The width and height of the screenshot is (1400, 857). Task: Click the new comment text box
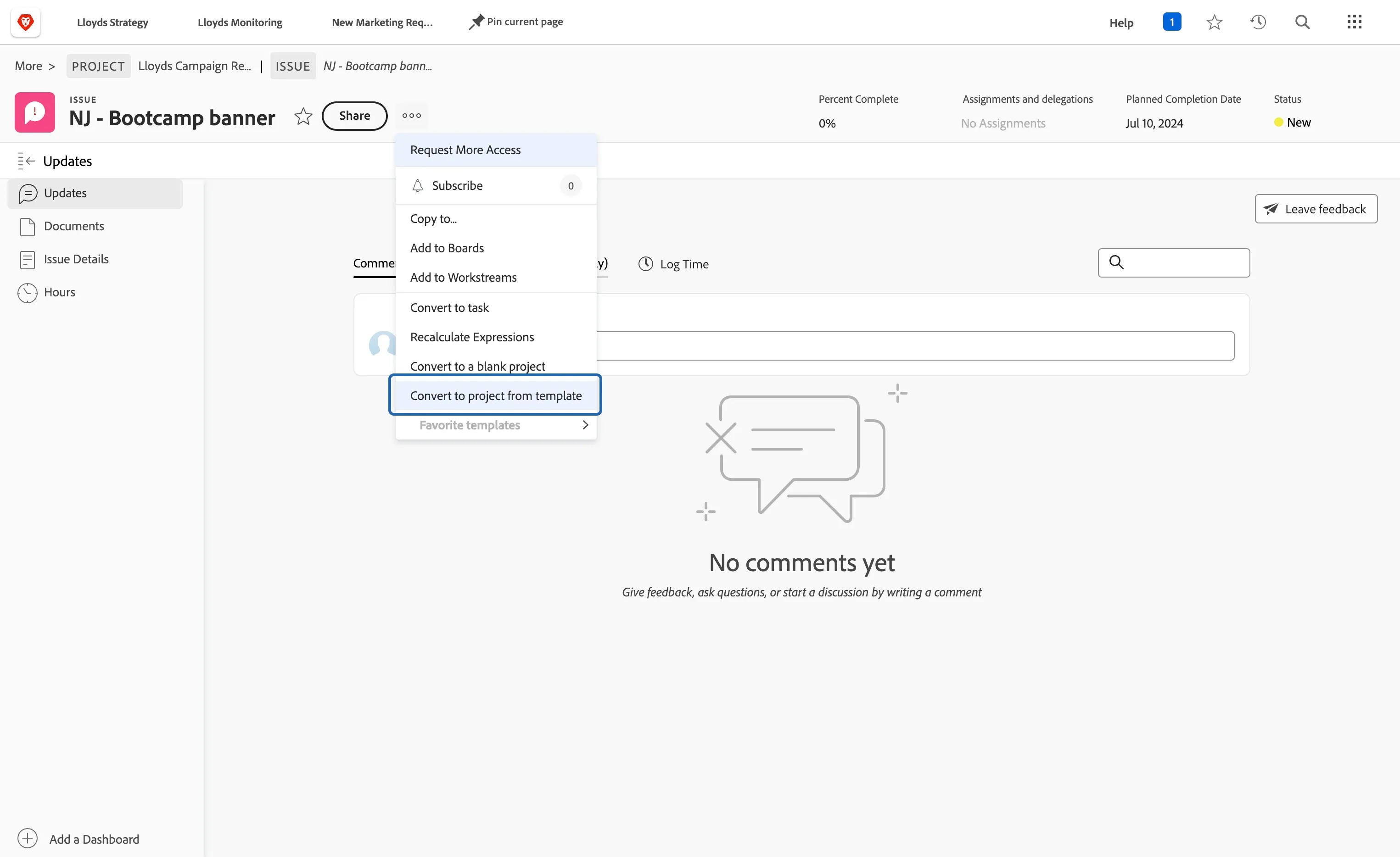(x=915, y=345)
